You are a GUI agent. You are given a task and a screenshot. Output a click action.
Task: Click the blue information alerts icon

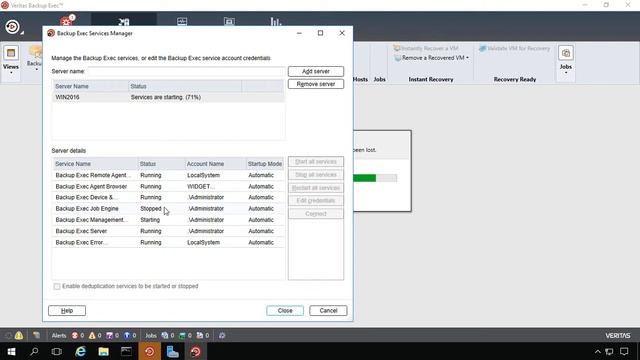127,336
